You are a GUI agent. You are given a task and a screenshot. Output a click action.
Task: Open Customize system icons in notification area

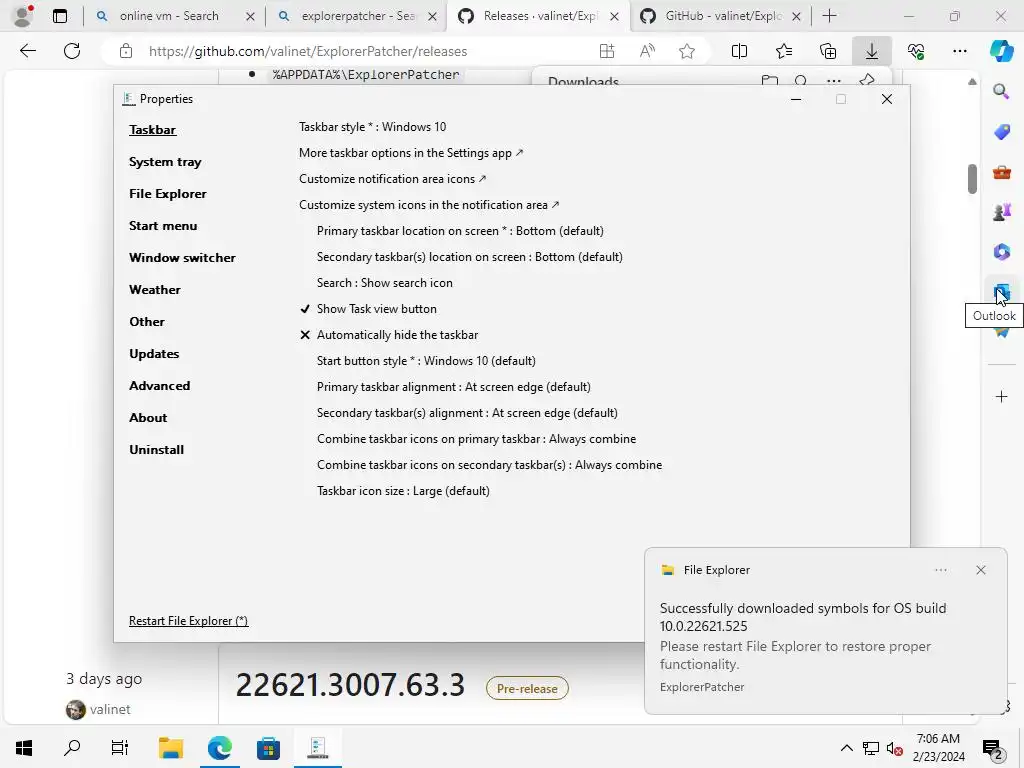(429, 205)
